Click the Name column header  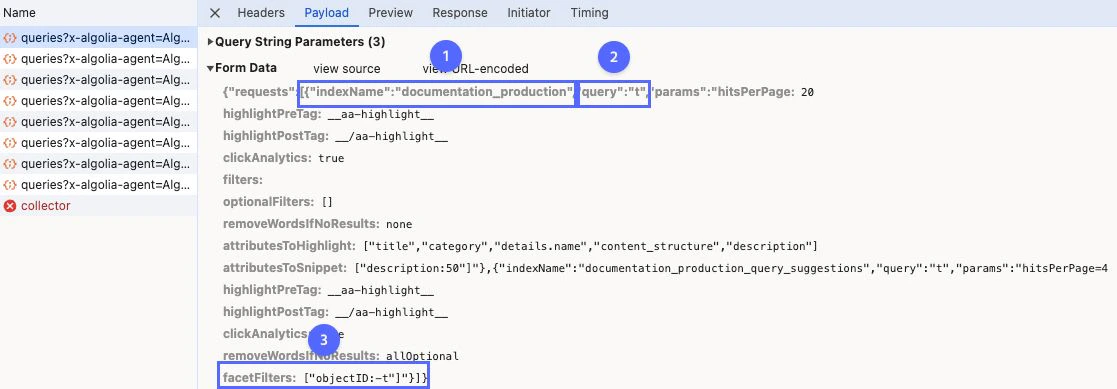click(x=19, y=13)
